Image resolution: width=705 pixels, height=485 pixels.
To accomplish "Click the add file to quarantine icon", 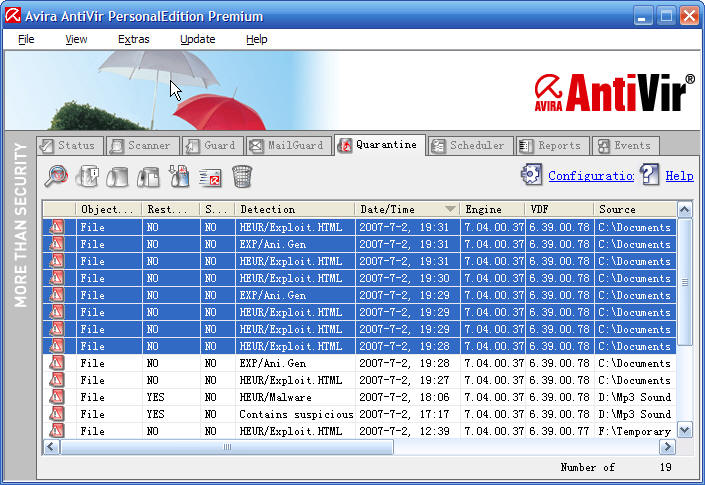I will click(x=179, y=176).
